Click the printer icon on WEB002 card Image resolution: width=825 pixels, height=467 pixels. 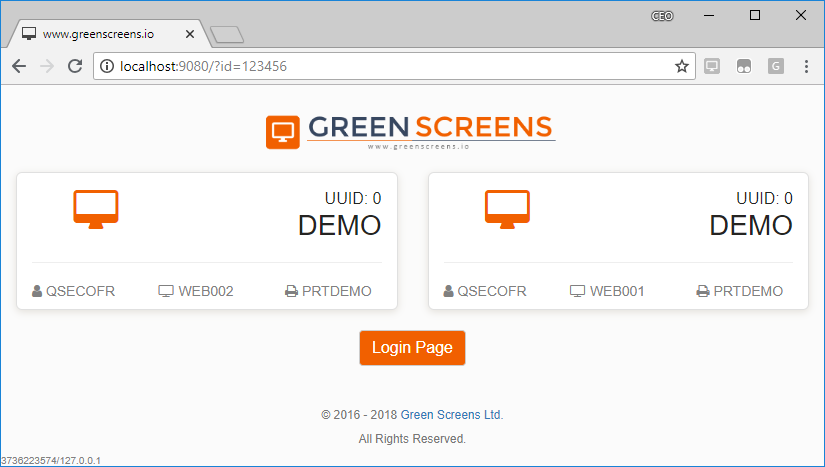point(291,291)
